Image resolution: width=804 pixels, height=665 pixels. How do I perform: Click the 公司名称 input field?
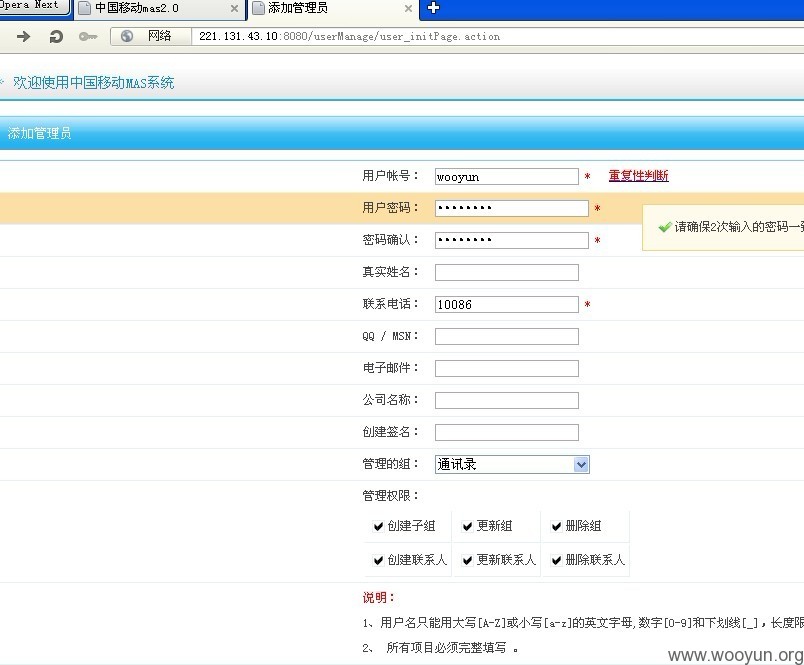click(507, 400)
